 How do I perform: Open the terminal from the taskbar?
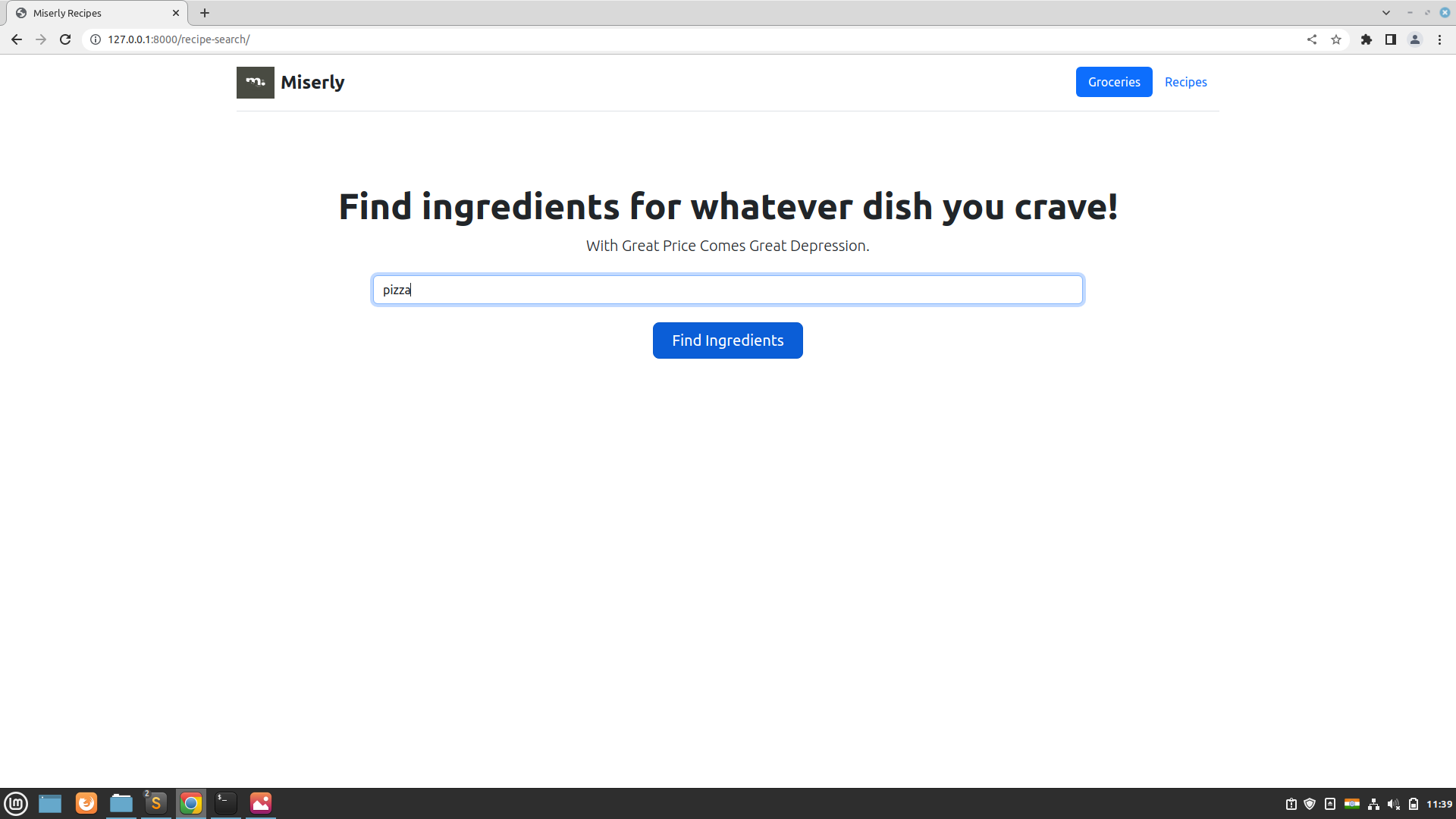[x=226, y=803]
